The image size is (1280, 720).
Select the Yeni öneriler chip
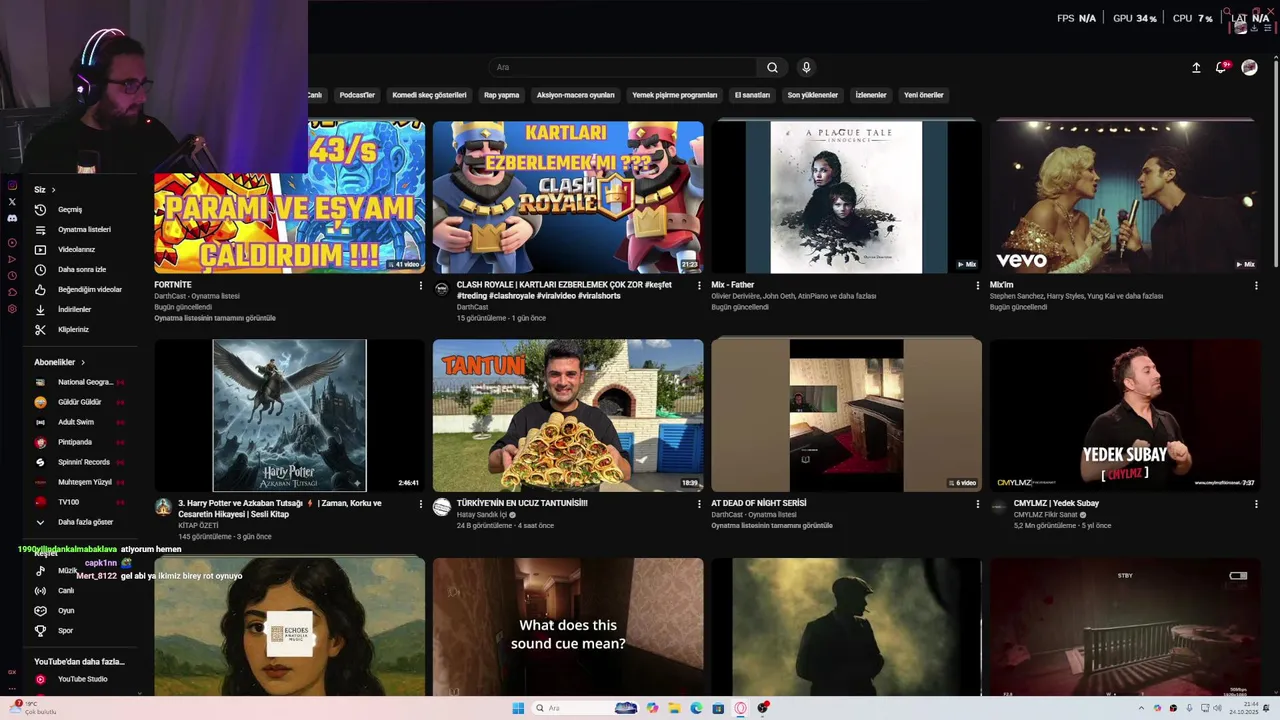pyautogui.click(x=924, y=95)
